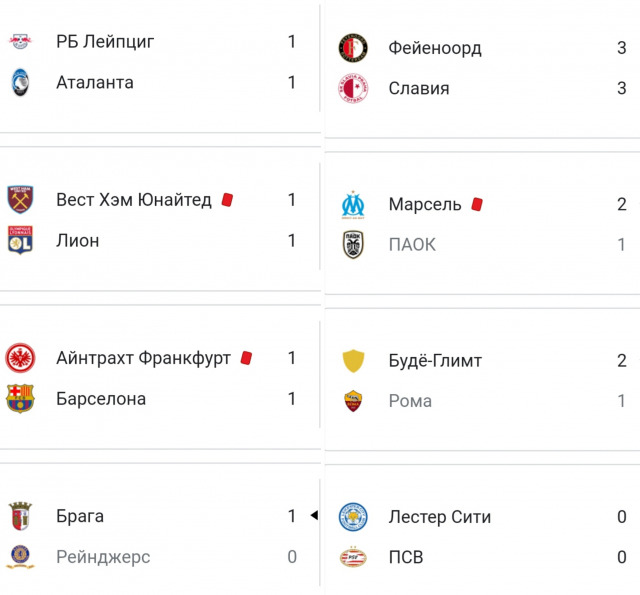
Task: Open team name ПАОК
Action: (x=412, y=245)
